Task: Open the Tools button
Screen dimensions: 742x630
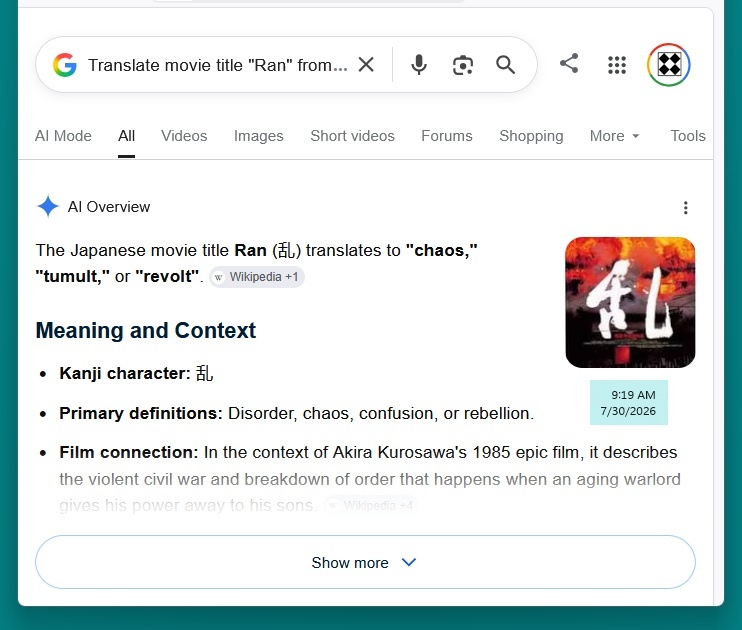Action: pos(688,136)
